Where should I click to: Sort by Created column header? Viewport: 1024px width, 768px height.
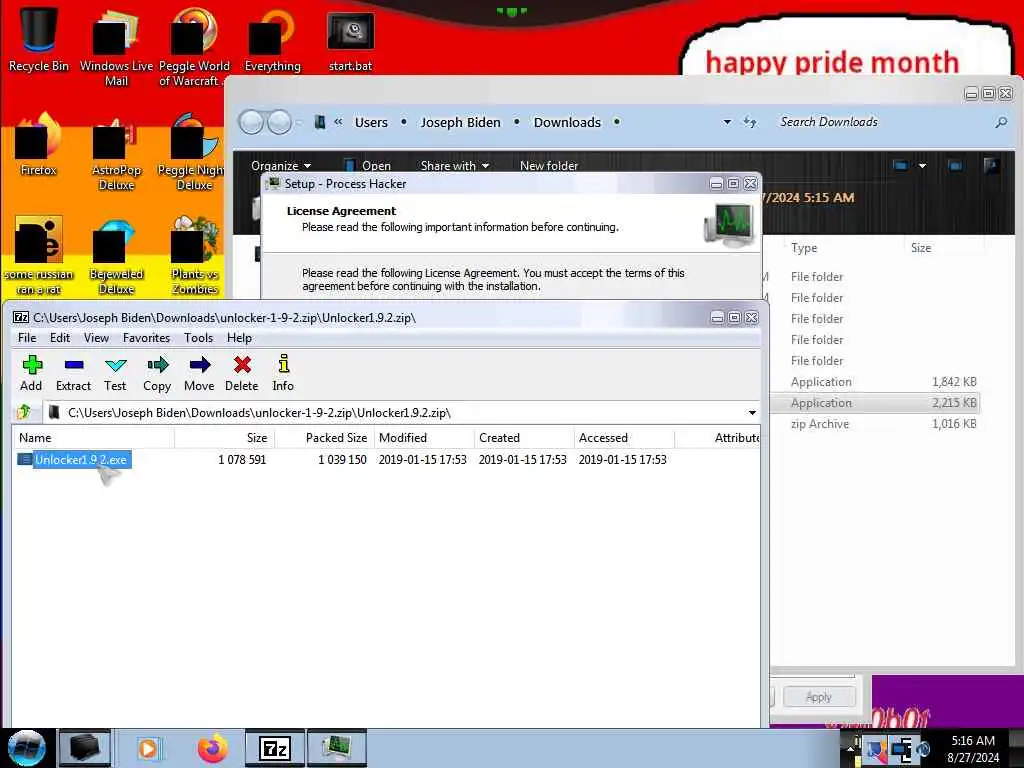[x=524, y=438]
